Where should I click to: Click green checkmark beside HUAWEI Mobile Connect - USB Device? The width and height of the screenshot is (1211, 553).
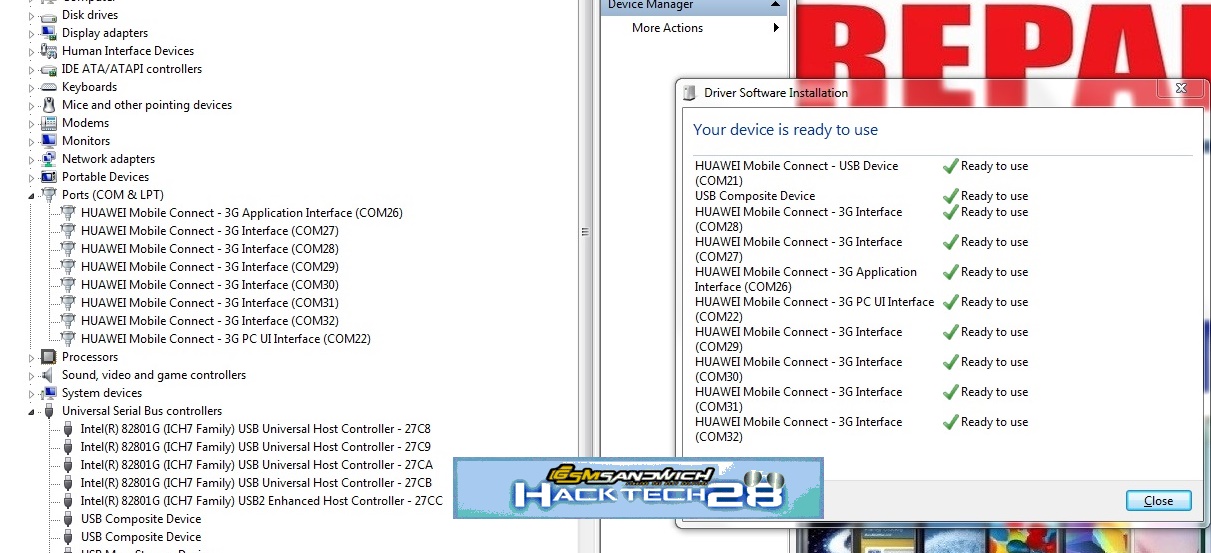[x=951, y=166]
